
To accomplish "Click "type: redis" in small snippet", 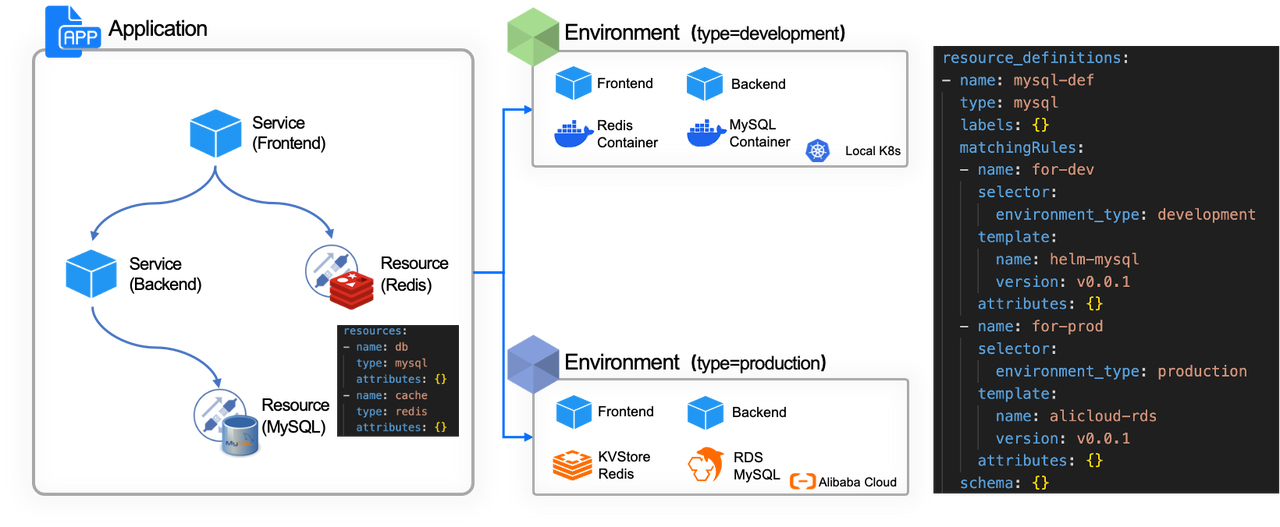I will click(391, 411).
